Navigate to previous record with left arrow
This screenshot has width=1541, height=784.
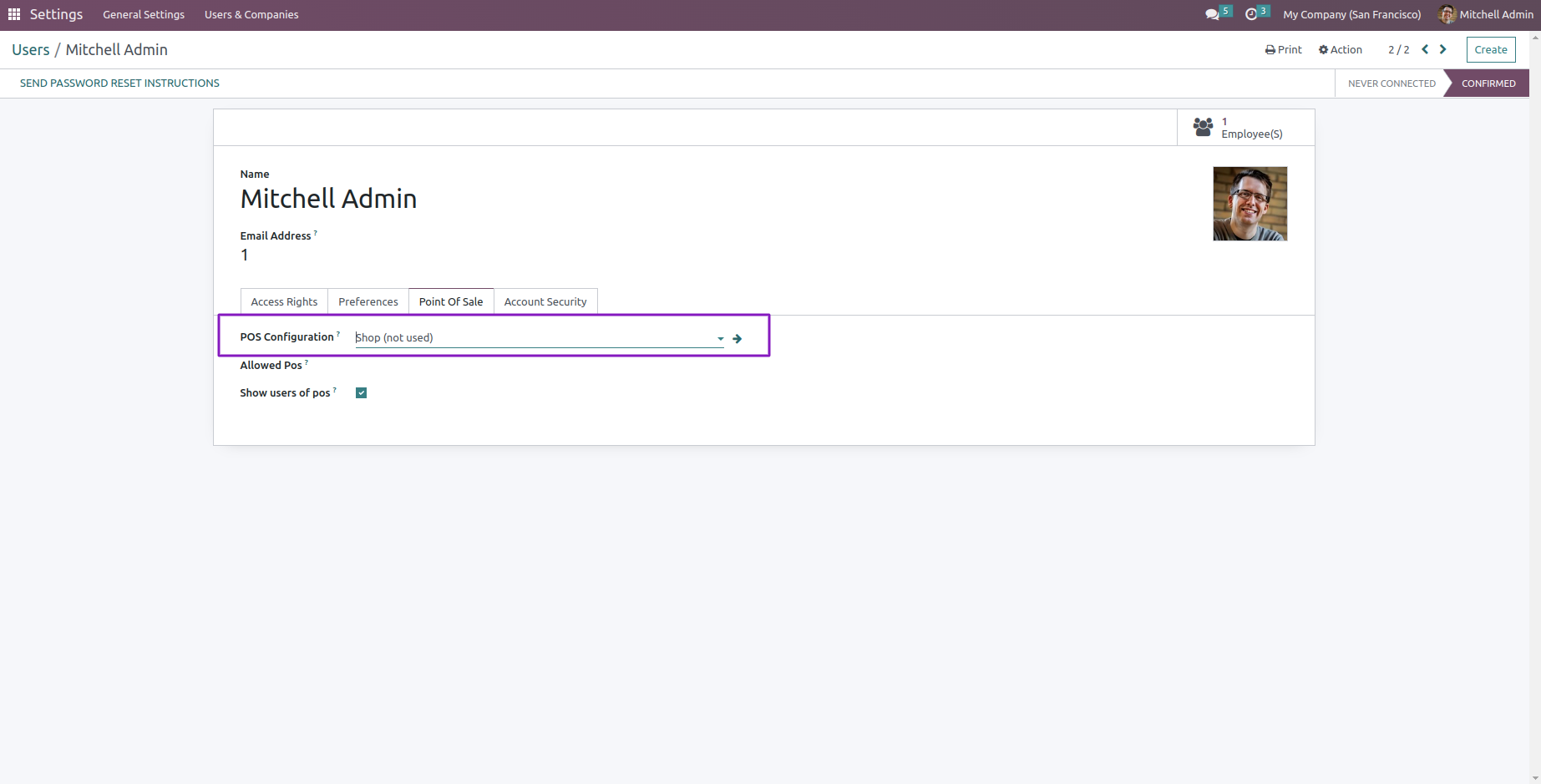[1424, 49]
